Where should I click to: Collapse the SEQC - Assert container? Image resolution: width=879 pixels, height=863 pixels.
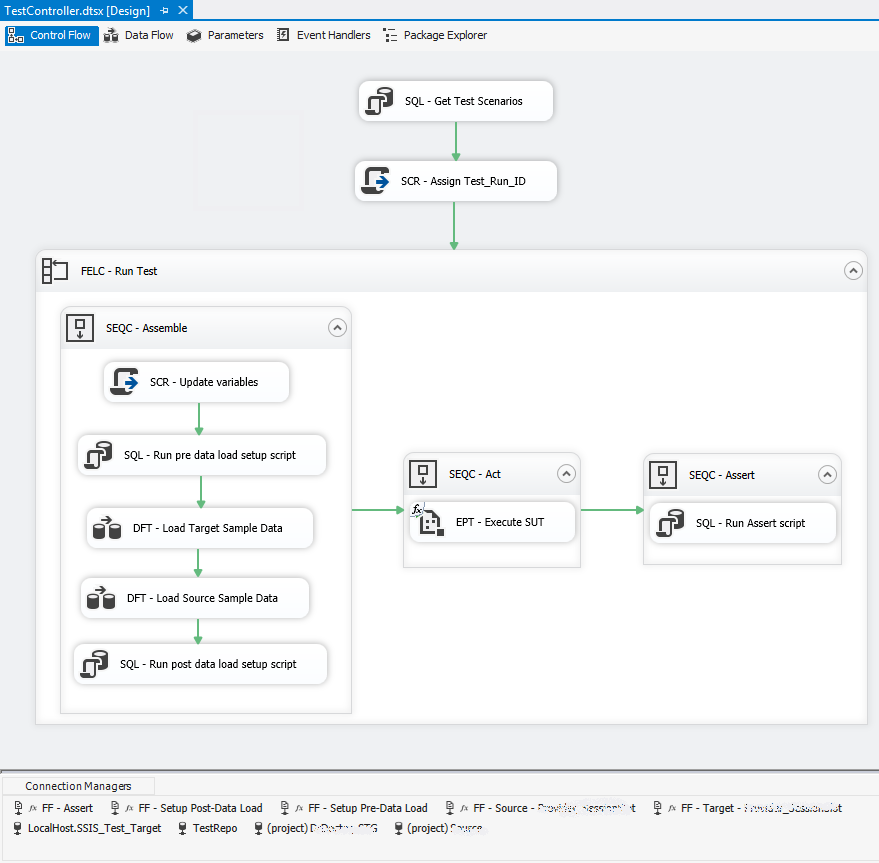[x=827, y=475]
